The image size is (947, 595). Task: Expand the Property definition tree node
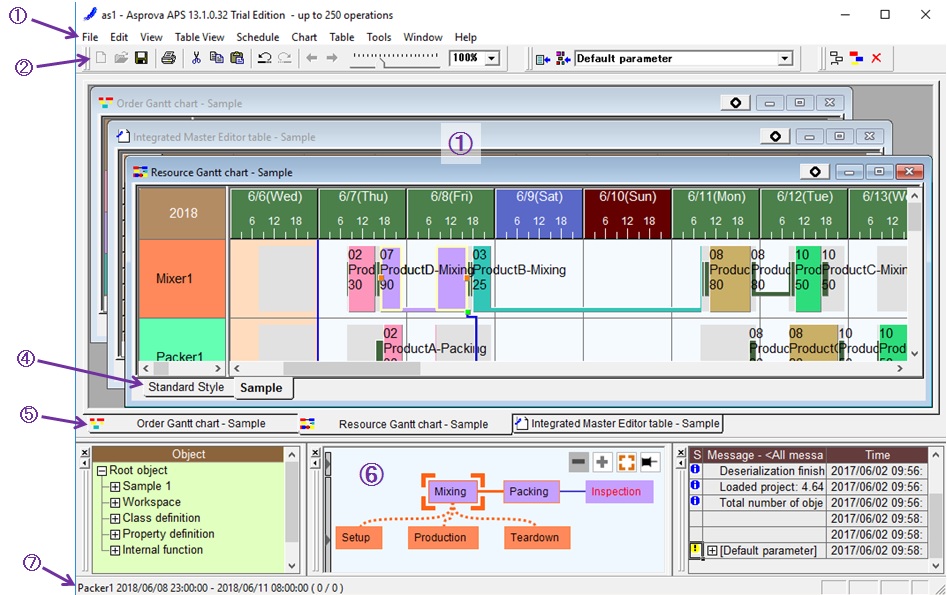[x=115, y=535]
